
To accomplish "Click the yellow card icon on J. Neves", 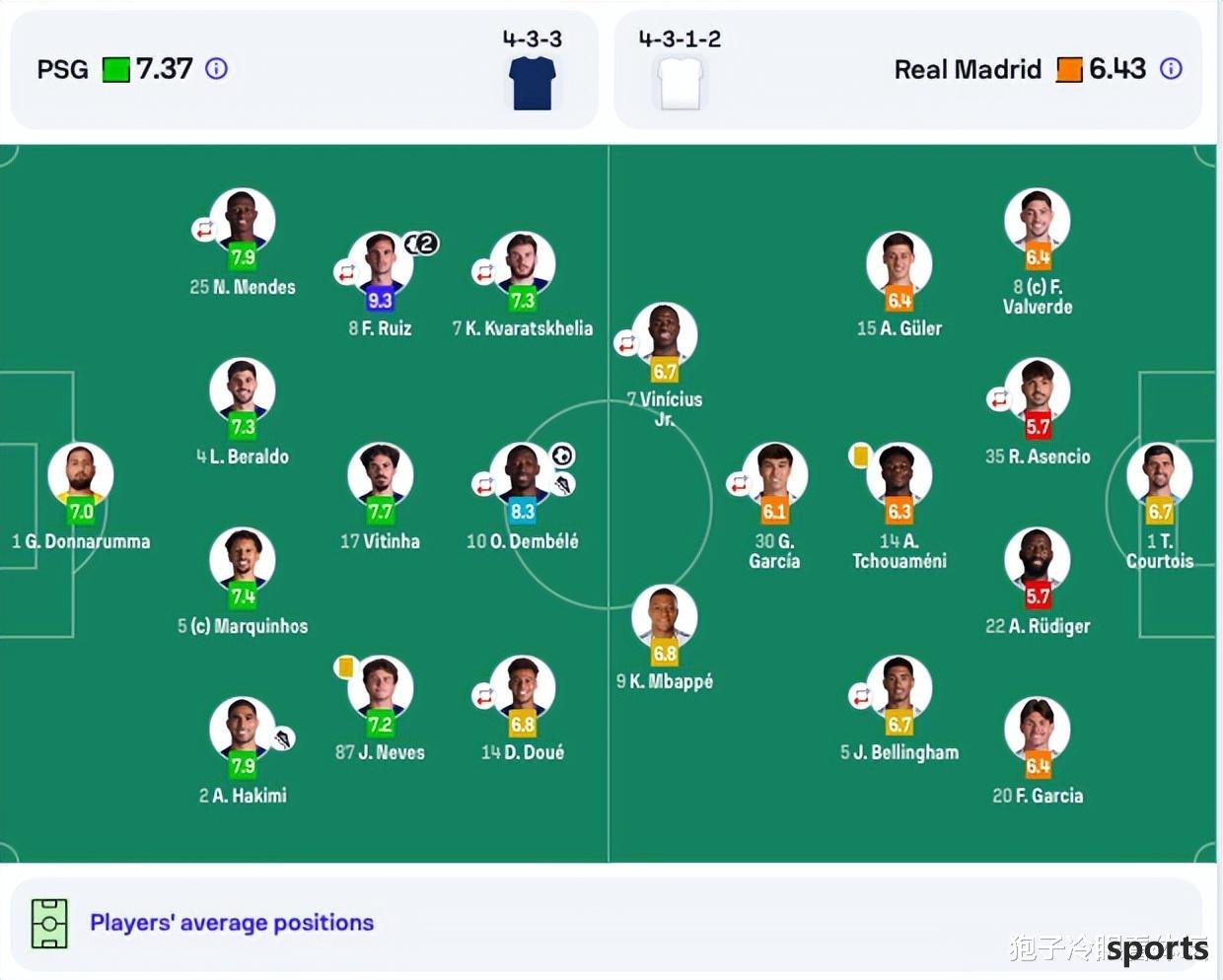I will pyautogui.click(x=345, y=667).
